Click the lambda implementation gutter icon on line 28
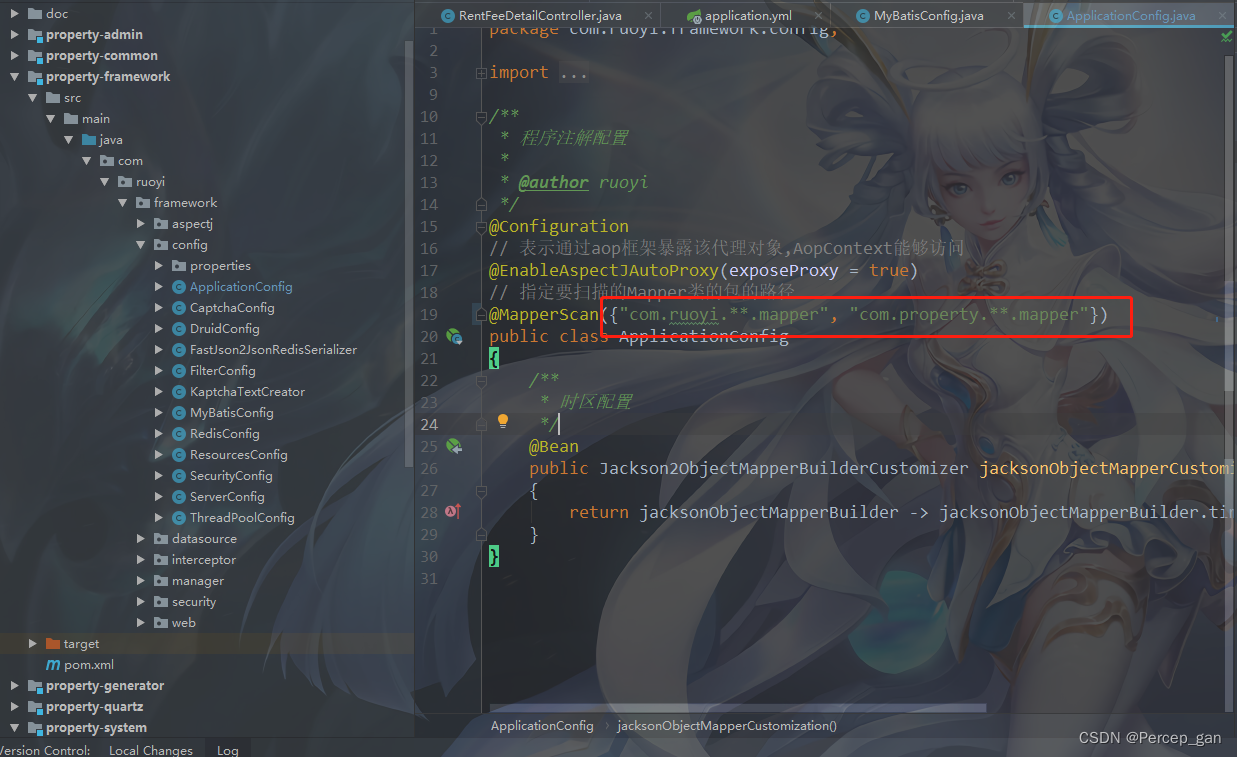The height and width of the screenshot is (757, 1237). pyautogui.click(x=453, y=512)
